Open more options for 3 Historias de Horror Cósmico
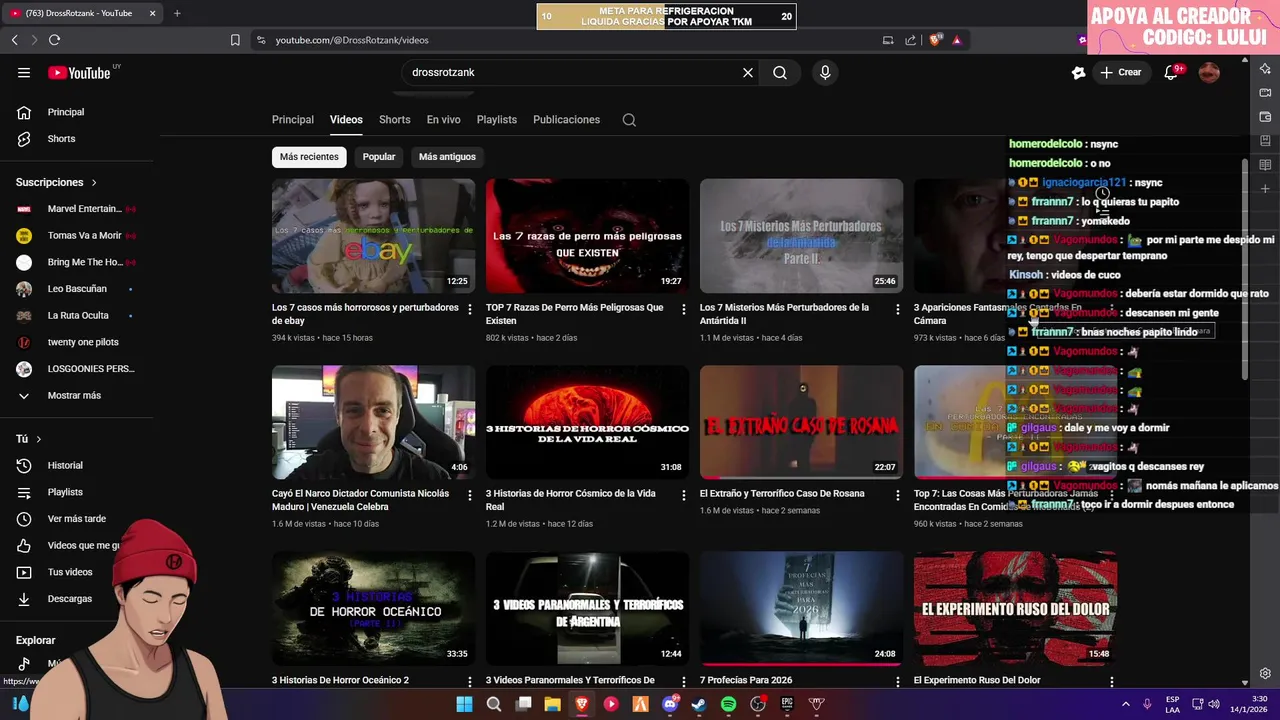 pos(684,496)
